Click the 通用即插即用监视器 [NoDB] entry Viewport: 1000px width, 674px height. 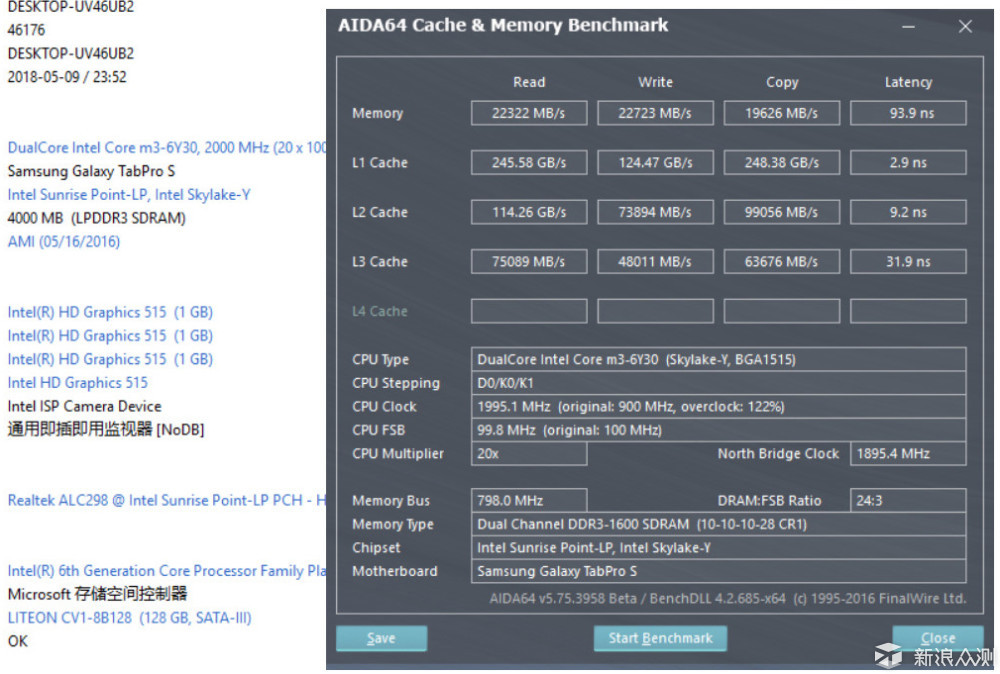pyautogui.click(x=106, y=430)
